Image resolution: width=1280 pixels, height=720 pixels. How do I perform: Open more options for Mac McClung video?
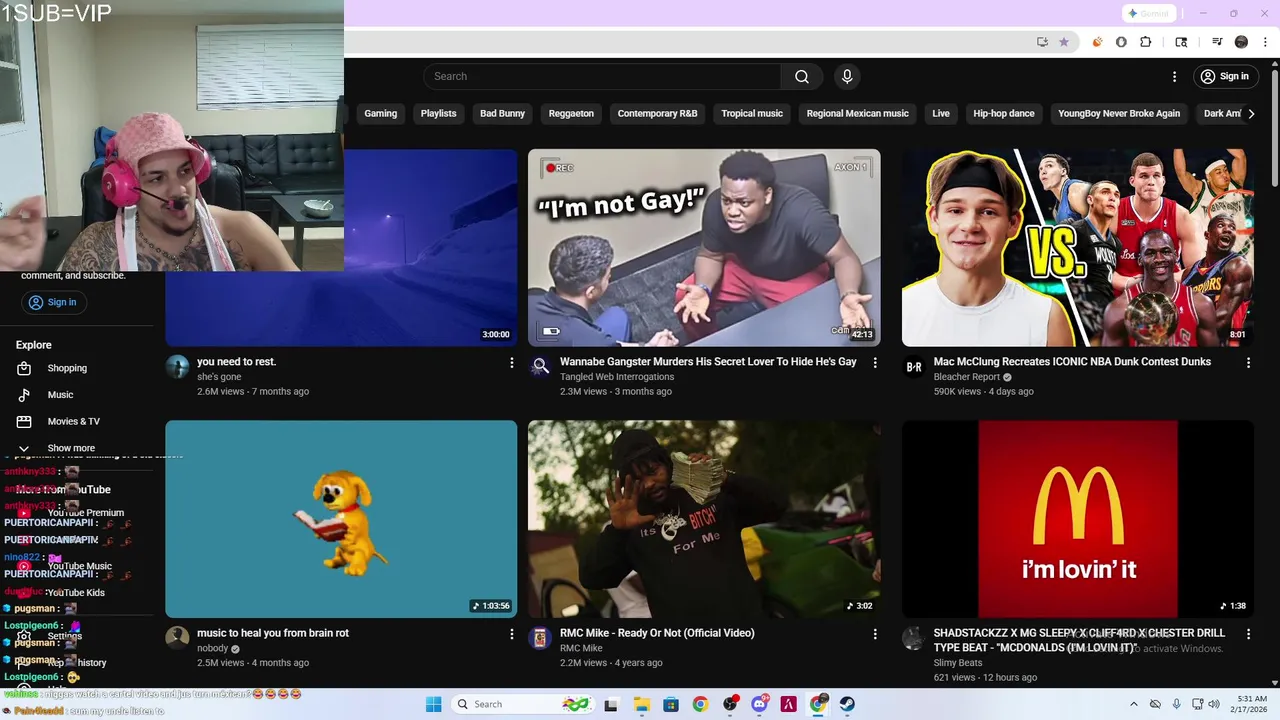pos(1248,363)
